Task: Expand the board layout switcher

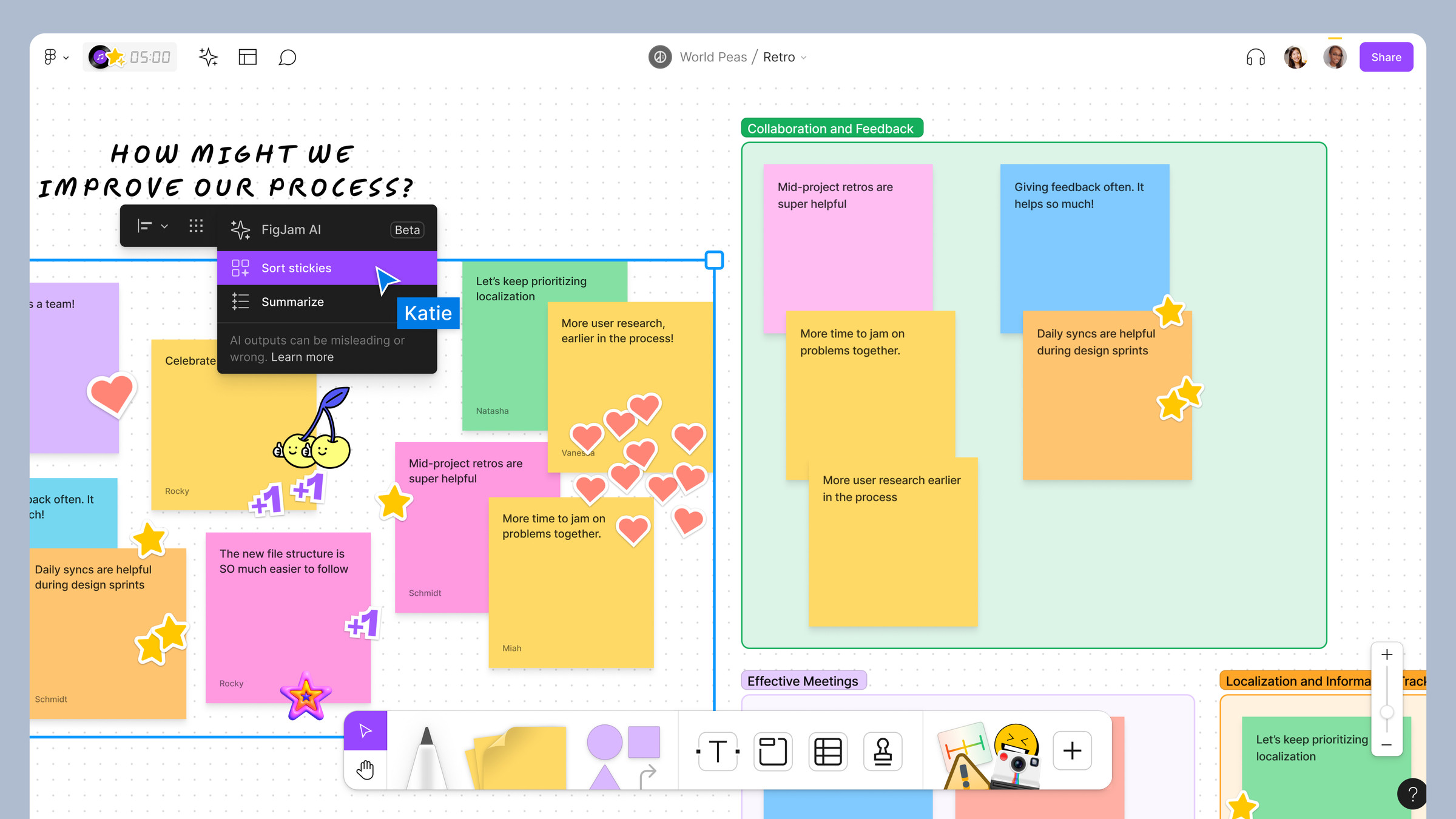Action: tap(247, 57)
